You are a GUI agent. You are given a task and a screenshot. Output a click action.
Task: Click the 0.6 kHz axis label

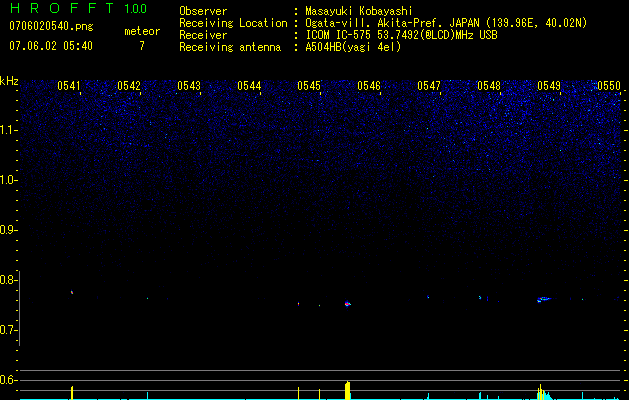[8, 380]
